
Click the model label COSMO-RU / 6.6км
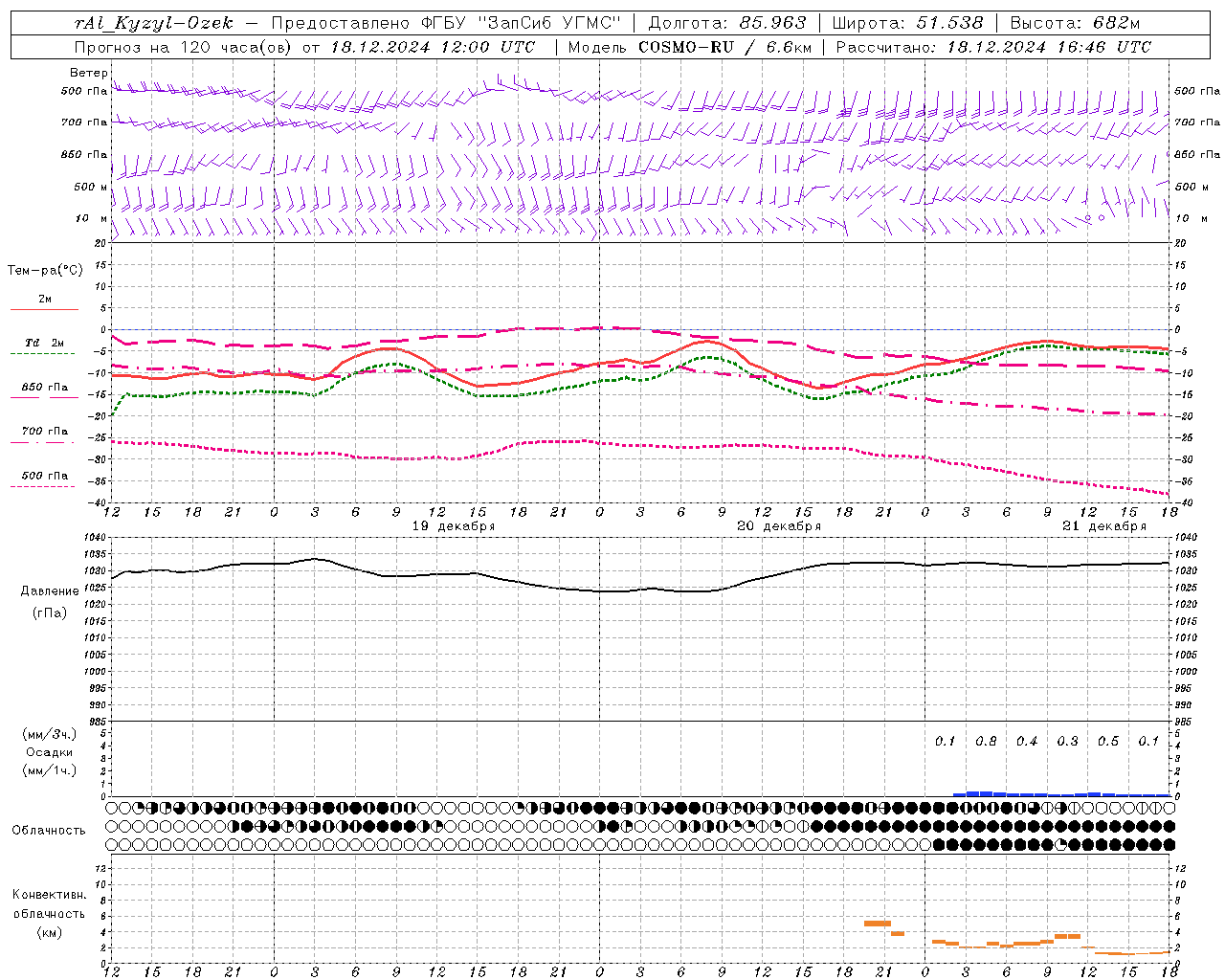tap(724, 47)
